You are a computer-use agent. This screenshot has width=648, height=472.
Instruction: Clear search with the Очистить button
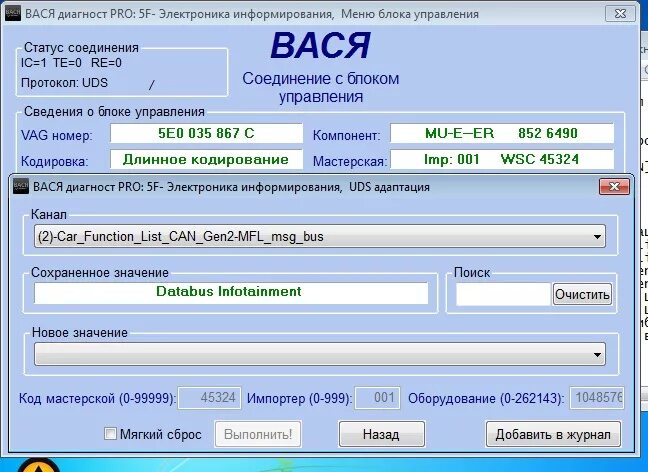(582, 294)
